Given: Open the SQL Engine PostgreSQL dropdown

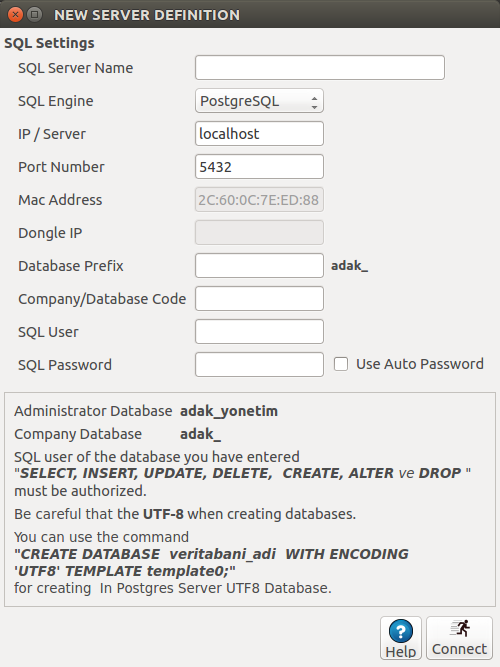Looking at the screenshot, I should coord(259,101).
